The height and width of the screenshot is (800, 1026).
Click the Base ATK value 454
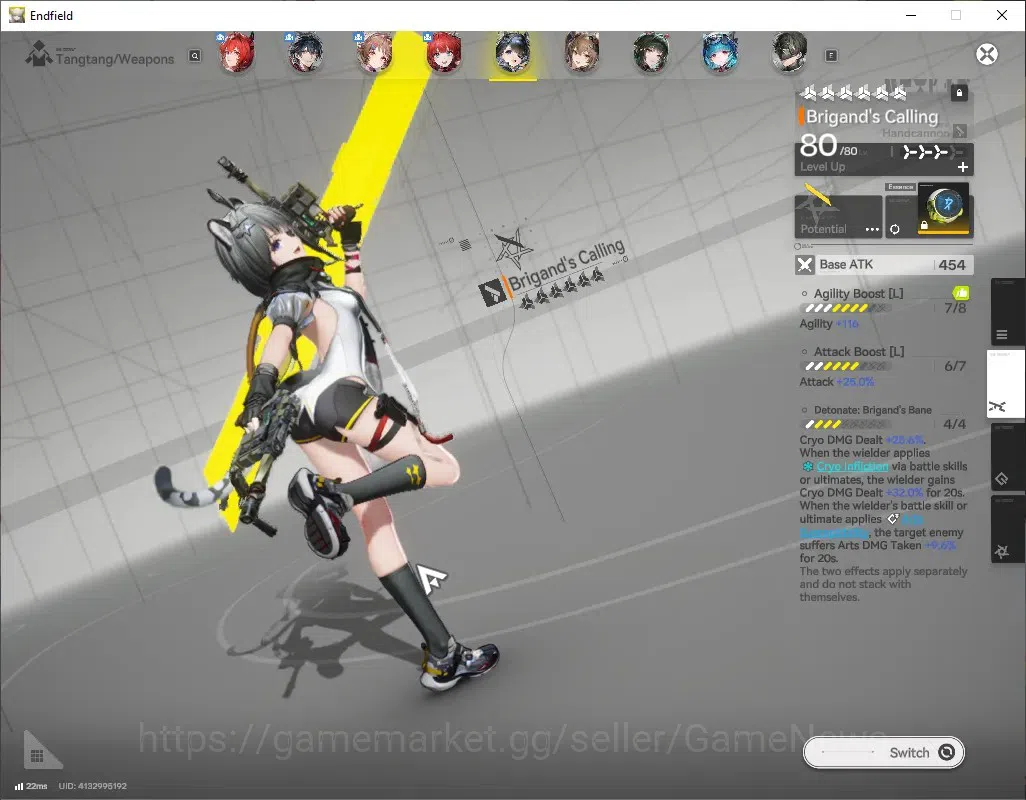(x=951, y=265)
